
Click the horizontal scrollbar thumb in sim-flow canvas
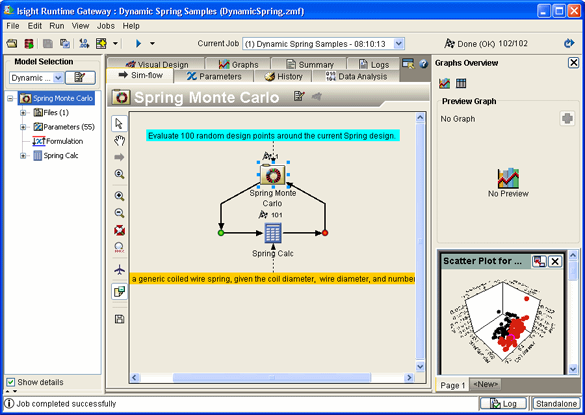(x=272, y=378)
